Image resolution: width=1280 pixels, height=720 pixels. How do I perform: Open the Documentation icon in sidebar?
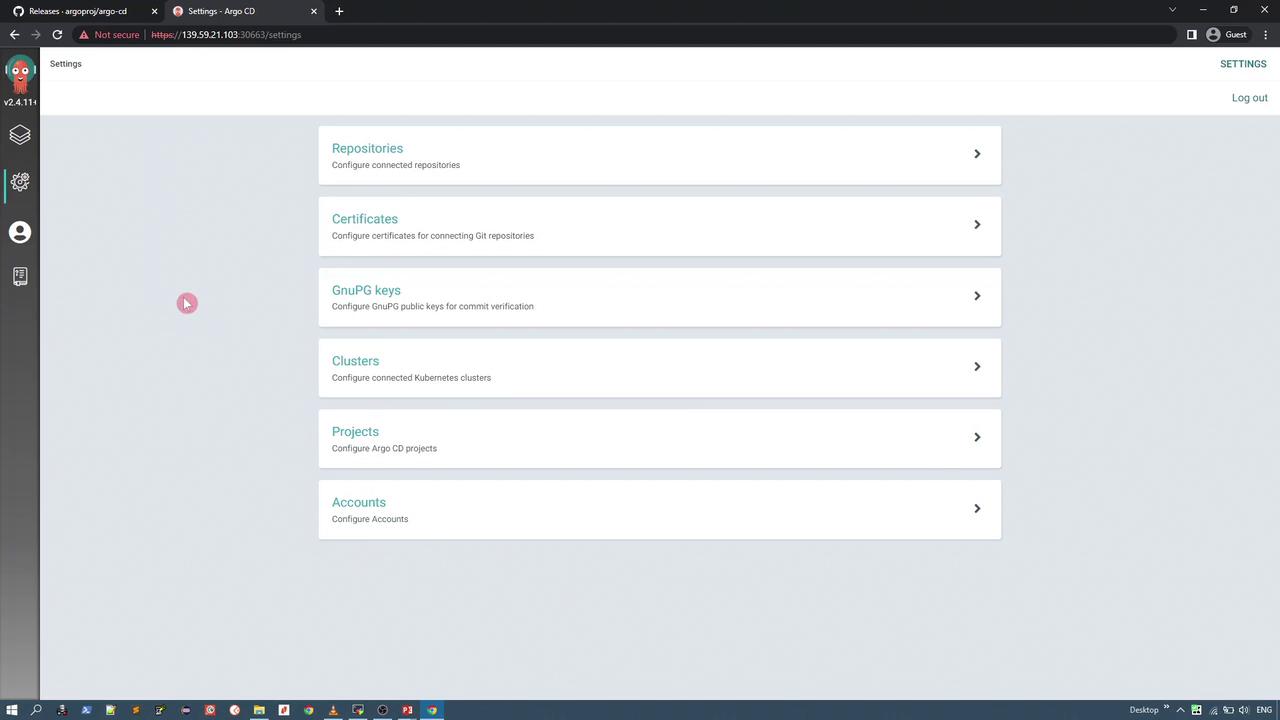[x=20, y=276]
